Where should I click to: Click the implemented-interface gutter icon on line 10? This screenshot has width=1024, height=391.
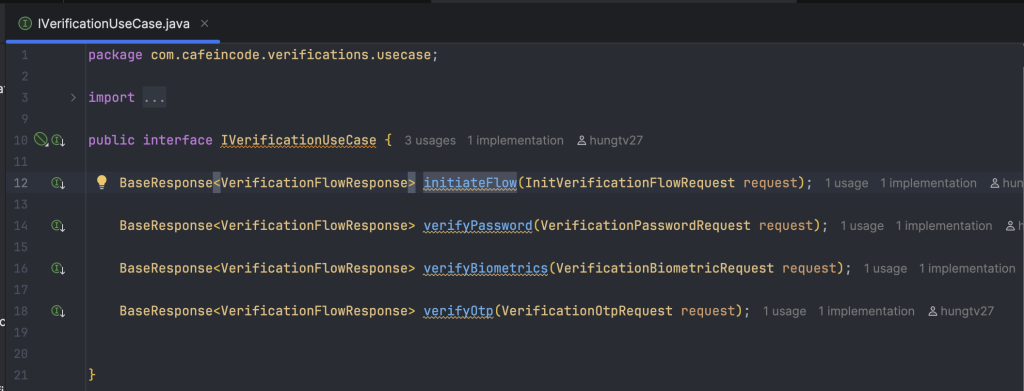[58, 140]
